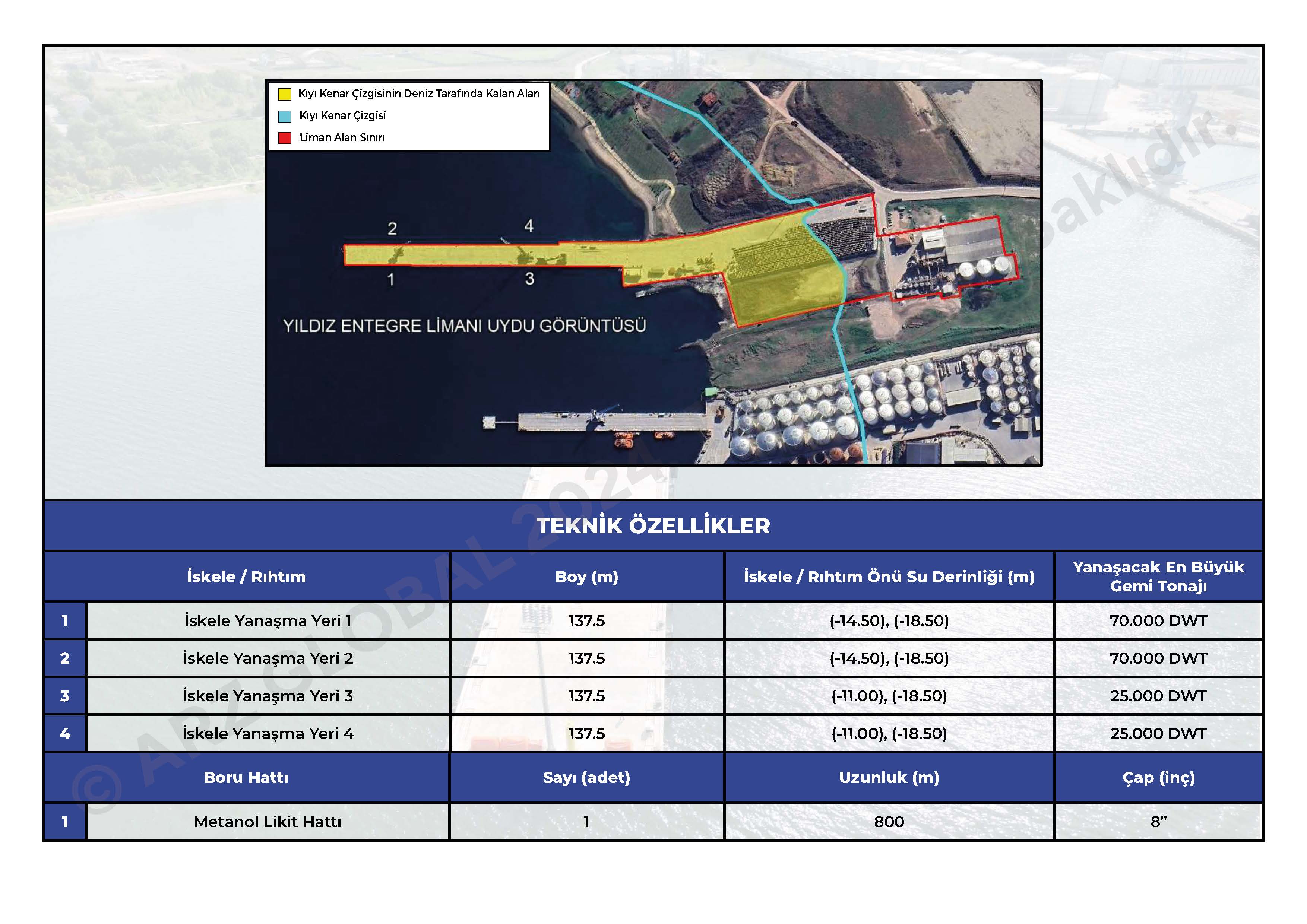Click the 800 length value for Metanol hattı

click(x=889, y=822)
